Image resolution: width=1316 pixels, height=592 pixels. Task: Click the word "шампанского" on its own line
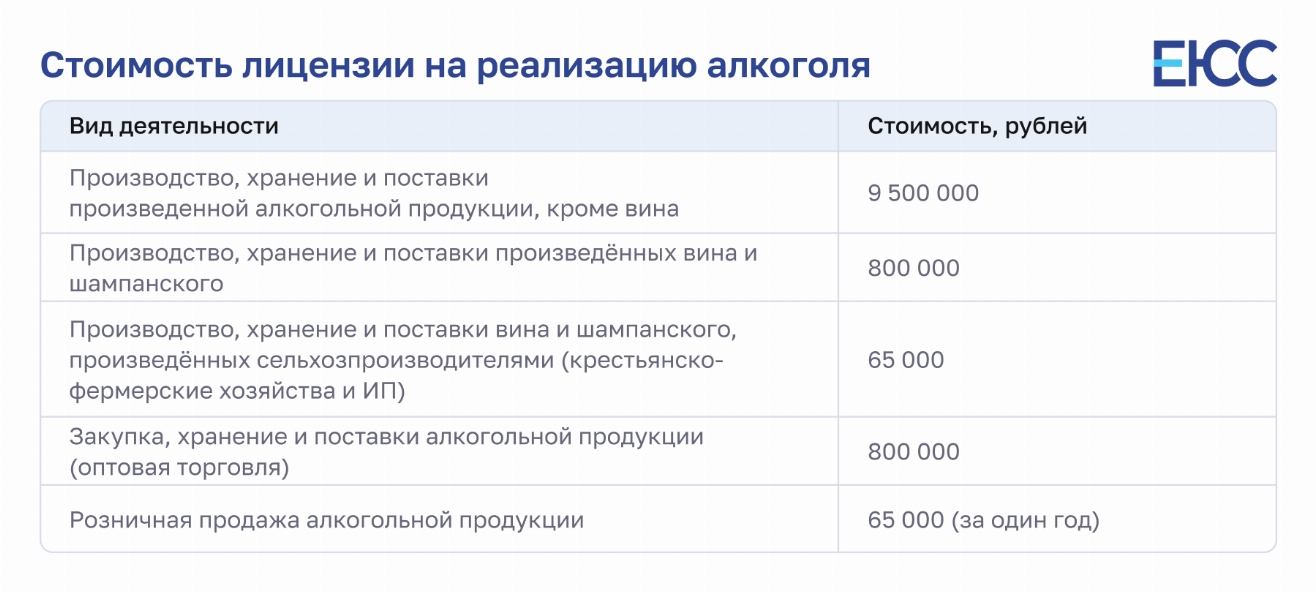point(145,284)
